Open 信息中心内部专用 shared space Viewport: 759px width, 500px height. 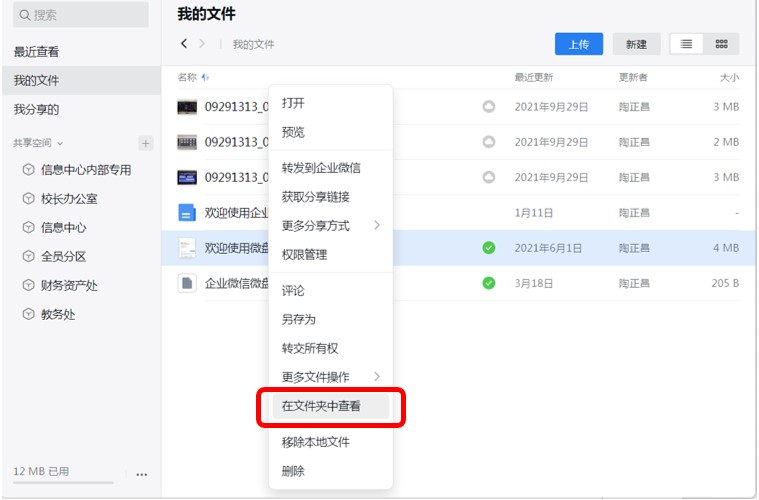[x=85, y=170]
